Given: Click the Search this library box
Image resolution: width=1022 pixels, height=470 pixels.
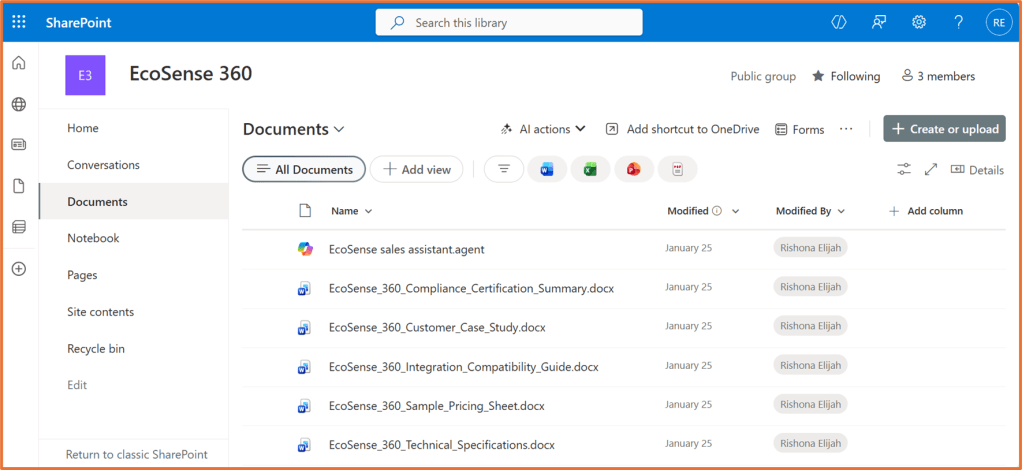Looking at the screenshot, I should 509,22.
